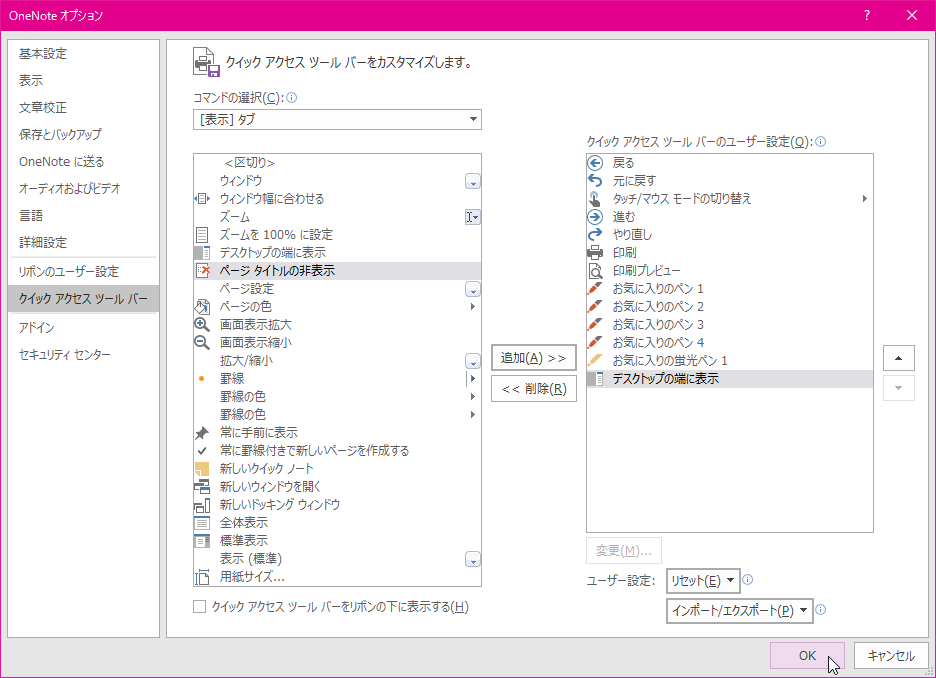Image resolution: width=936 pixels, height=678 pixels.
Task: Open the リセット dropdown
Action: 703,581
